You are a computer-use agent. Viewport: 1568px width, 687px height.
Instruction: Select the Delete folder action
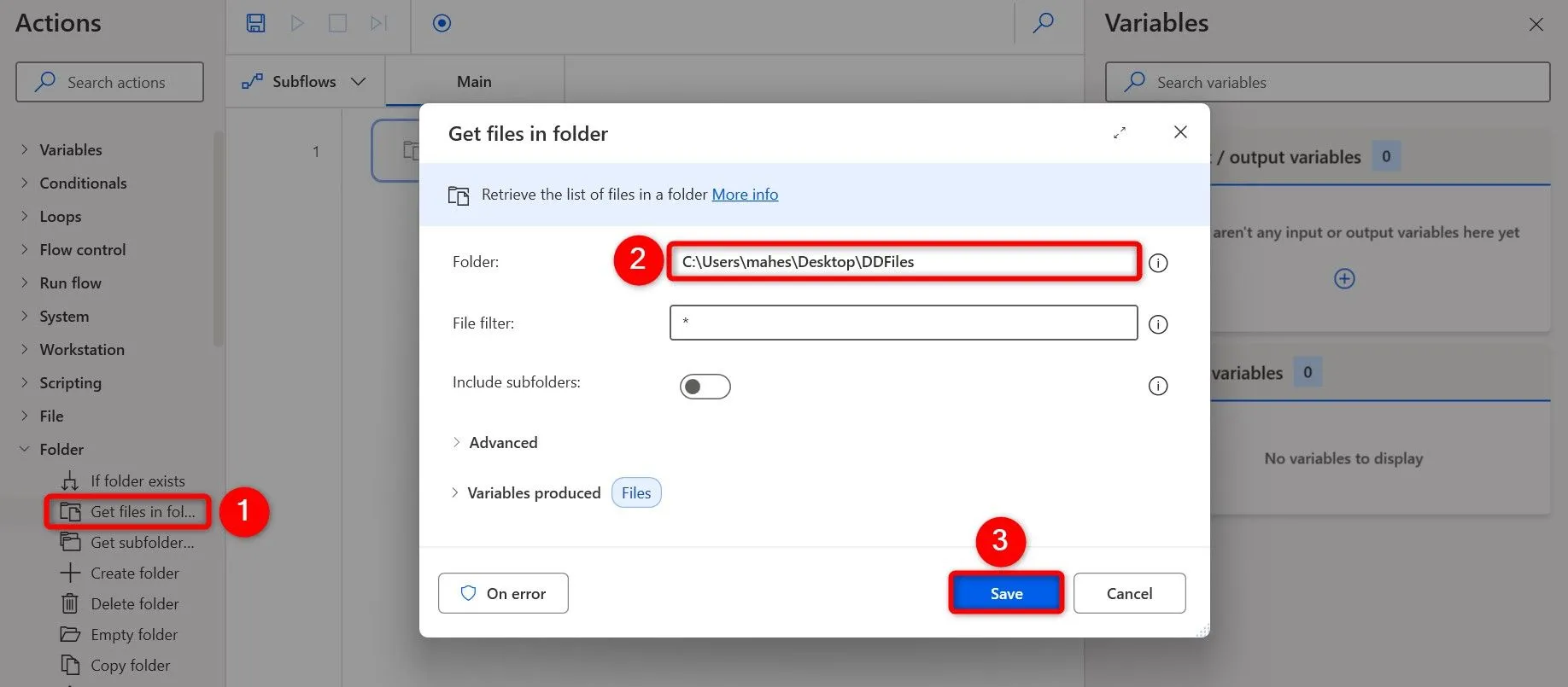[134, 603]
